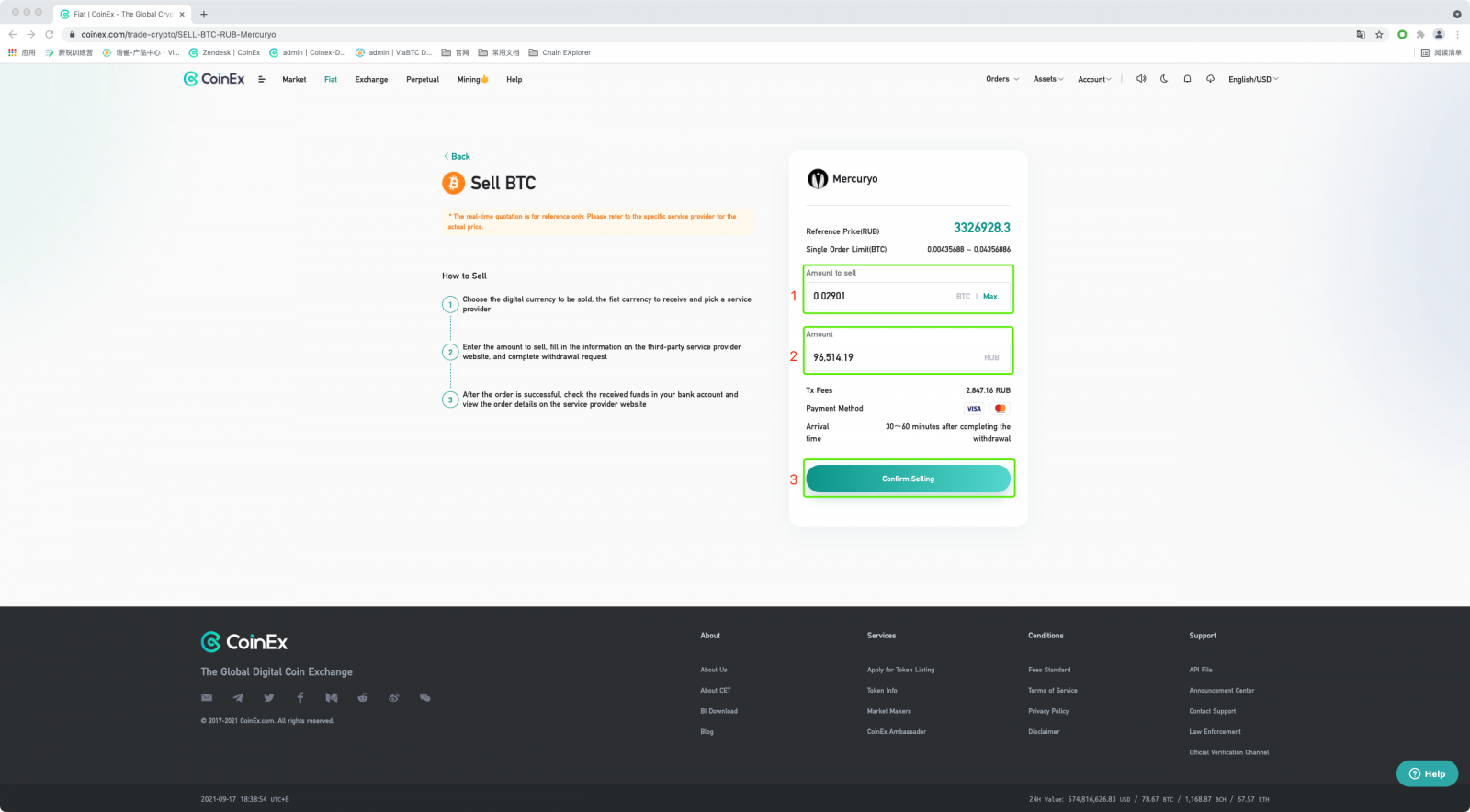Expand the Orders dropdown
This screenshot has width=1470, height=812.
1001,79
